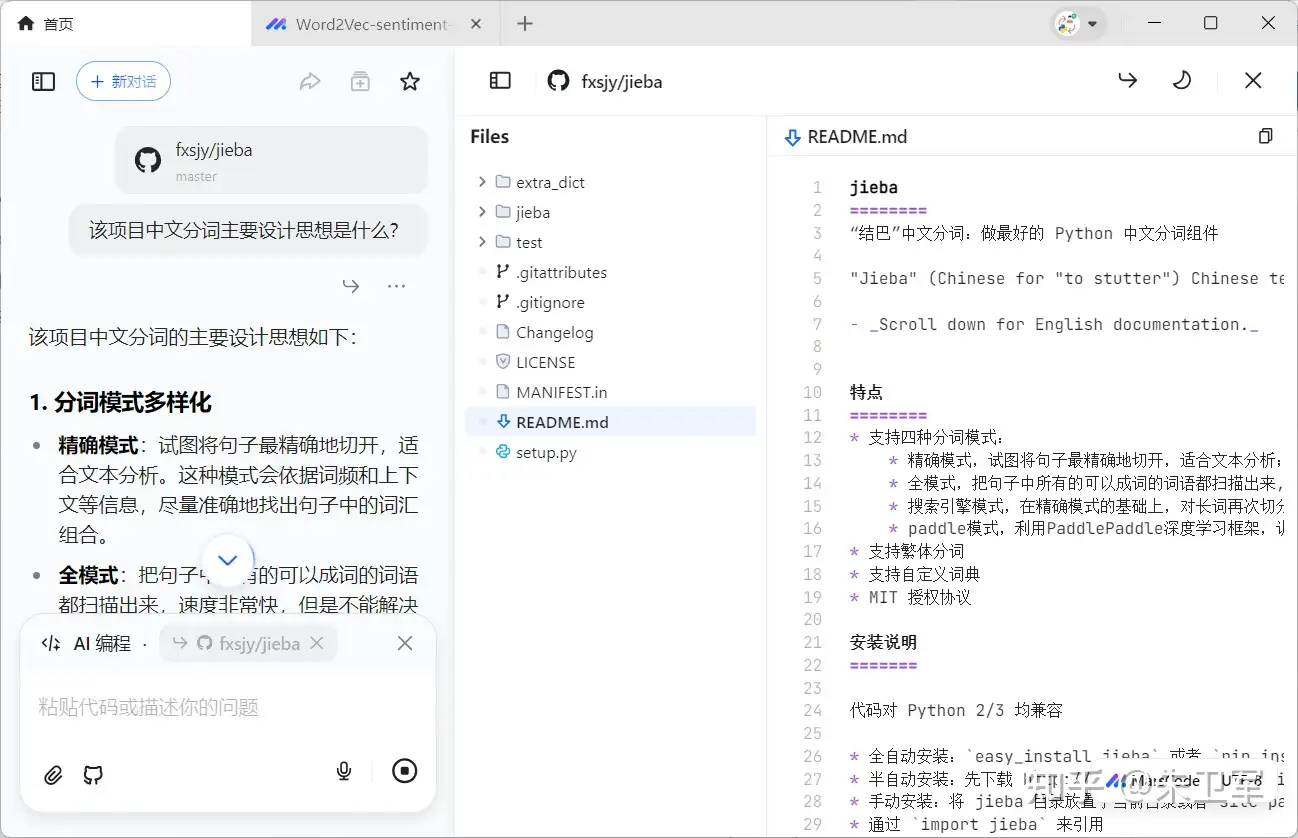Viewport: 1298px width, 838px height.
Task: Click line 1 text 'jieba' in the README
Action: click(874, 187)
